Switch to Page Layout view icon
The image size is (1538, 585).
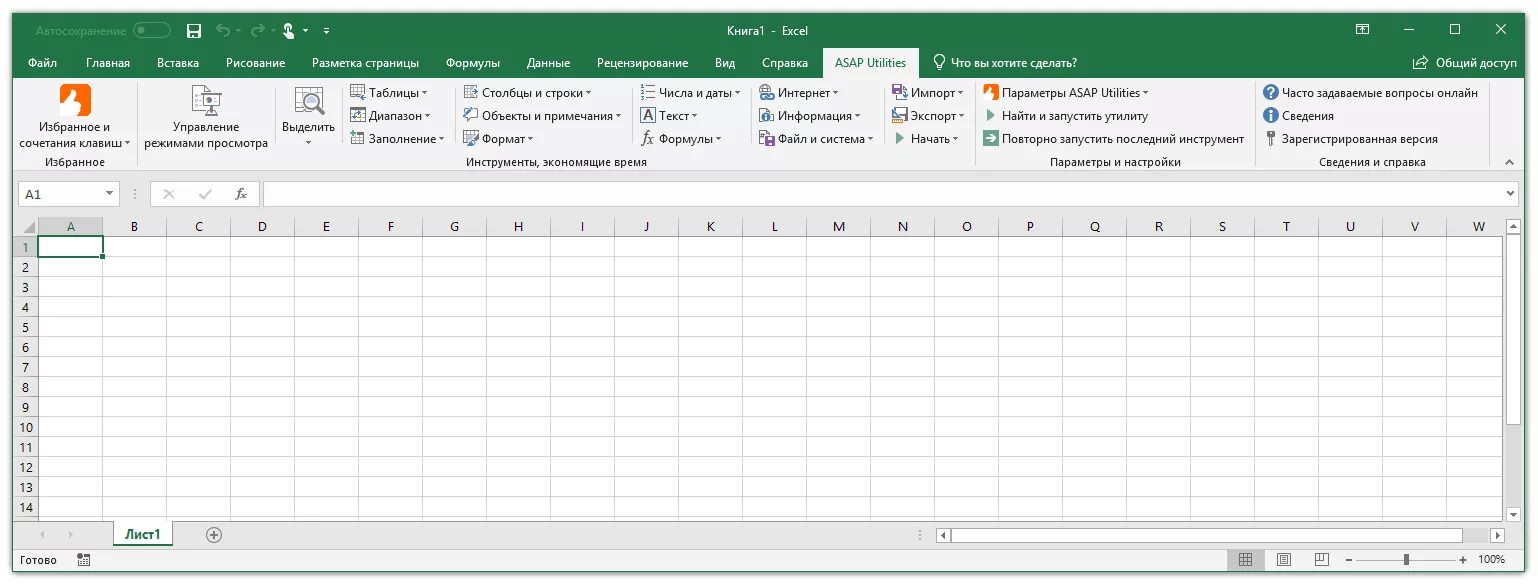coord(1284,559)
